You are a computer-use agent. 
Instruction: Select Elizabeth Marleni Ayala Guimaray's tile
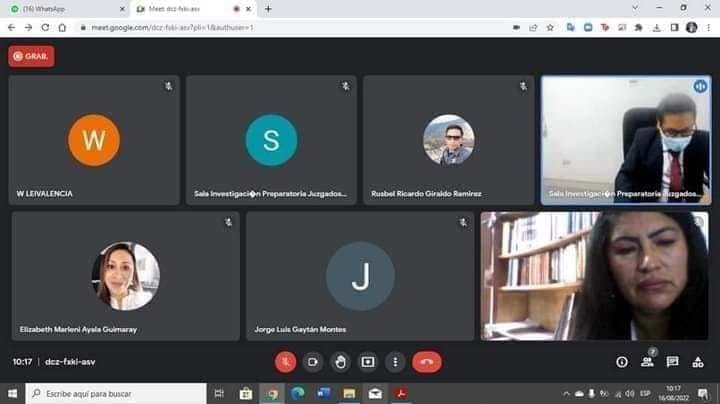pyautogui.click(x=126, y=276)
